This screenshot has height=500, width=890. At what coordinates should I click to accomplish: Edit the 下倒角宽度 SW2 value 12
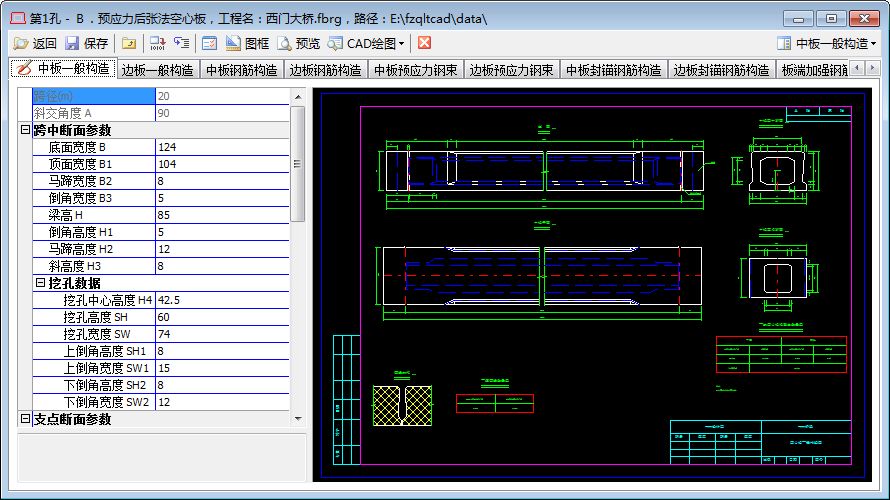222,402
